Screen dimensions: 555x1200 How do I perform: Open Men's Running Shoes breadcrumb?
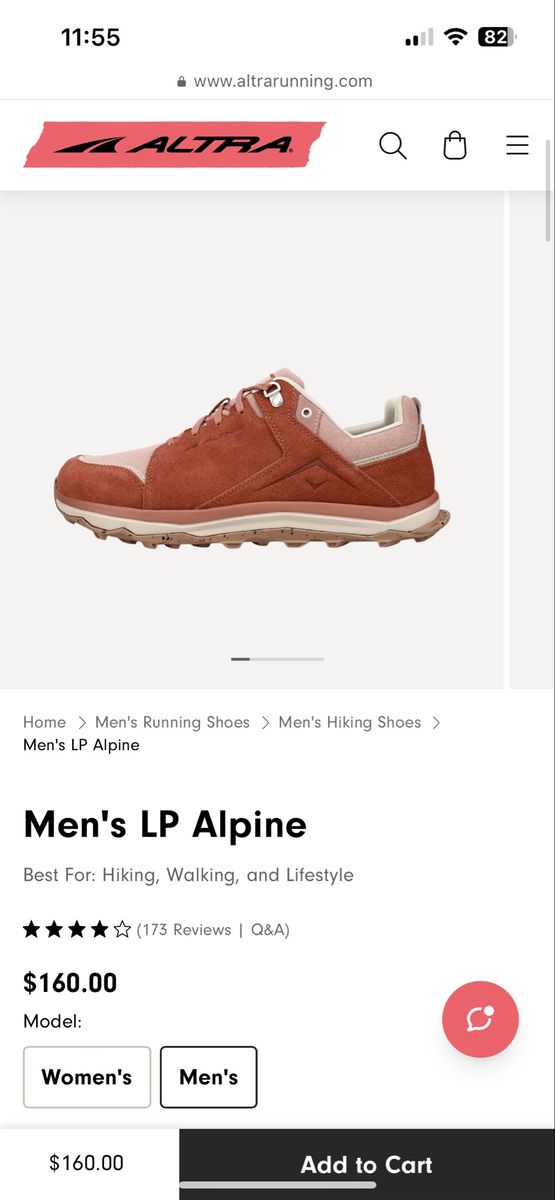[x=172, y=722]
